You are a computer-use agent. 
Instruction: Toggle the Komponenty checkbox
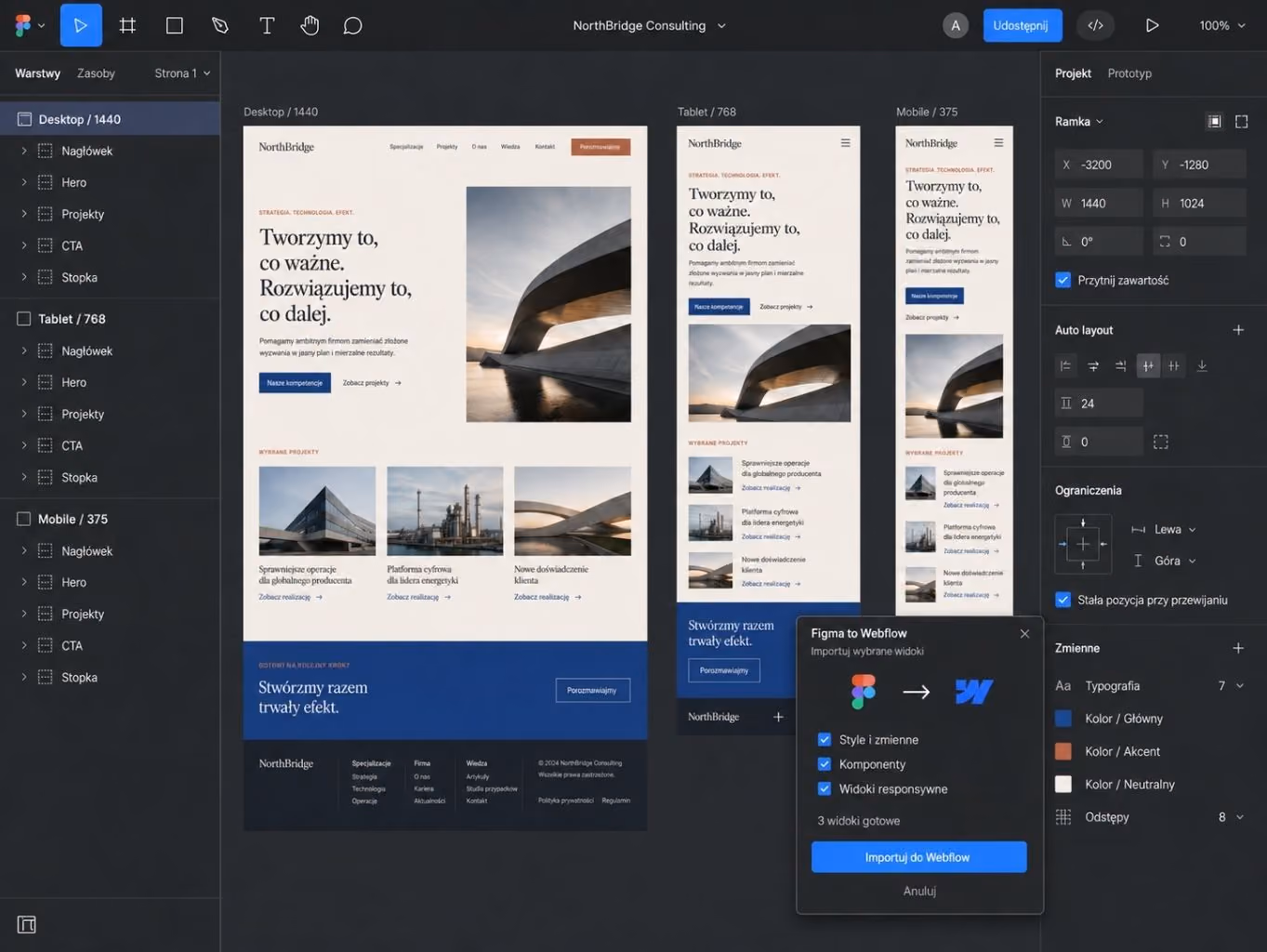point(824,764)
